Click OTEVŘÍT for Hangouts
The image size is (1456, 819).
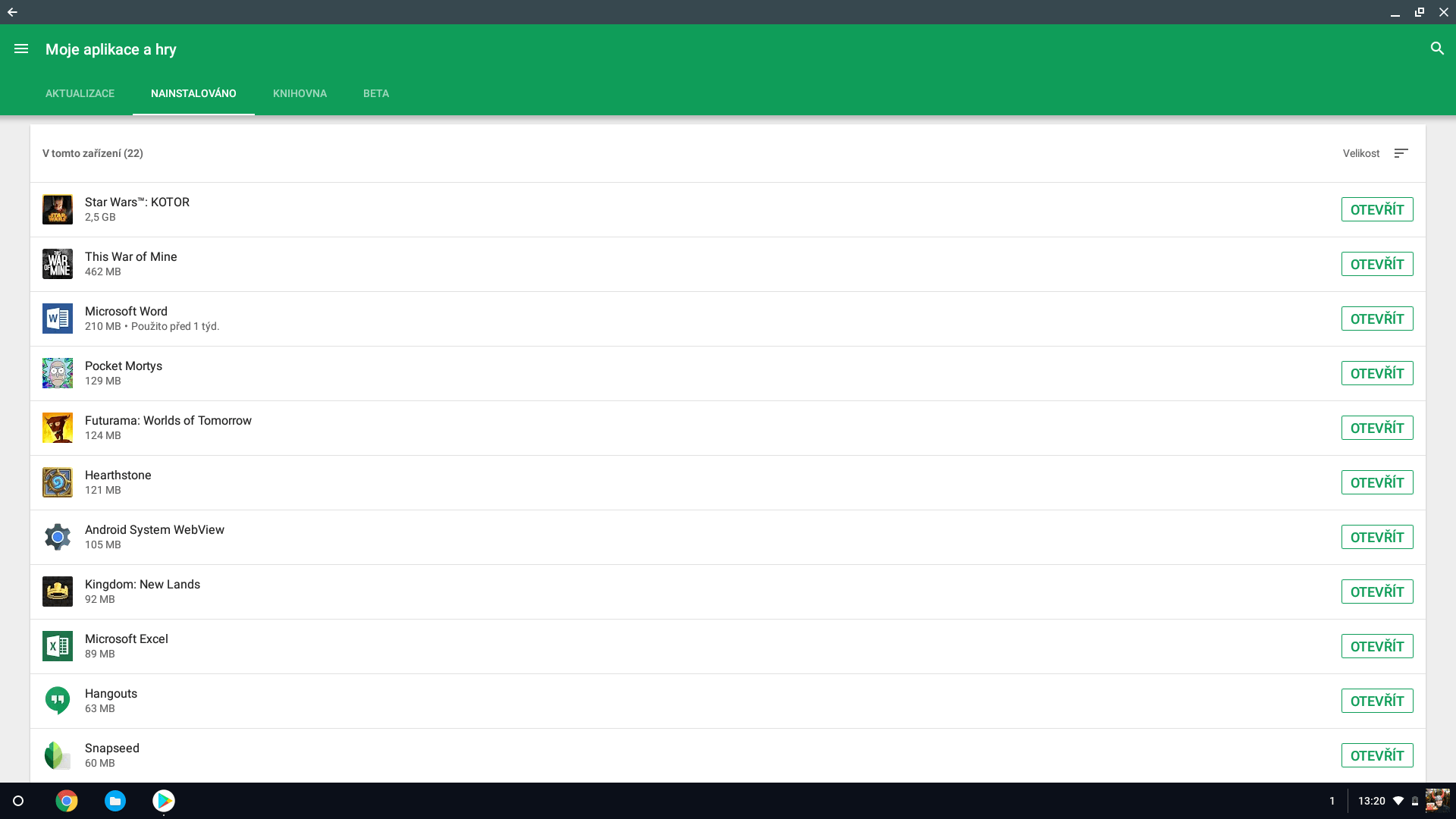click(x=1377, y=701)
